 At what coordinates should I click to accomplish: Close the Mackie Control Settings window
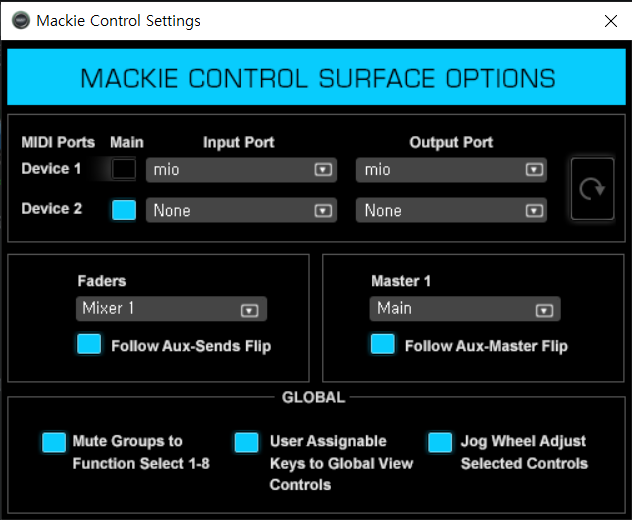click(x=610, y=20)
